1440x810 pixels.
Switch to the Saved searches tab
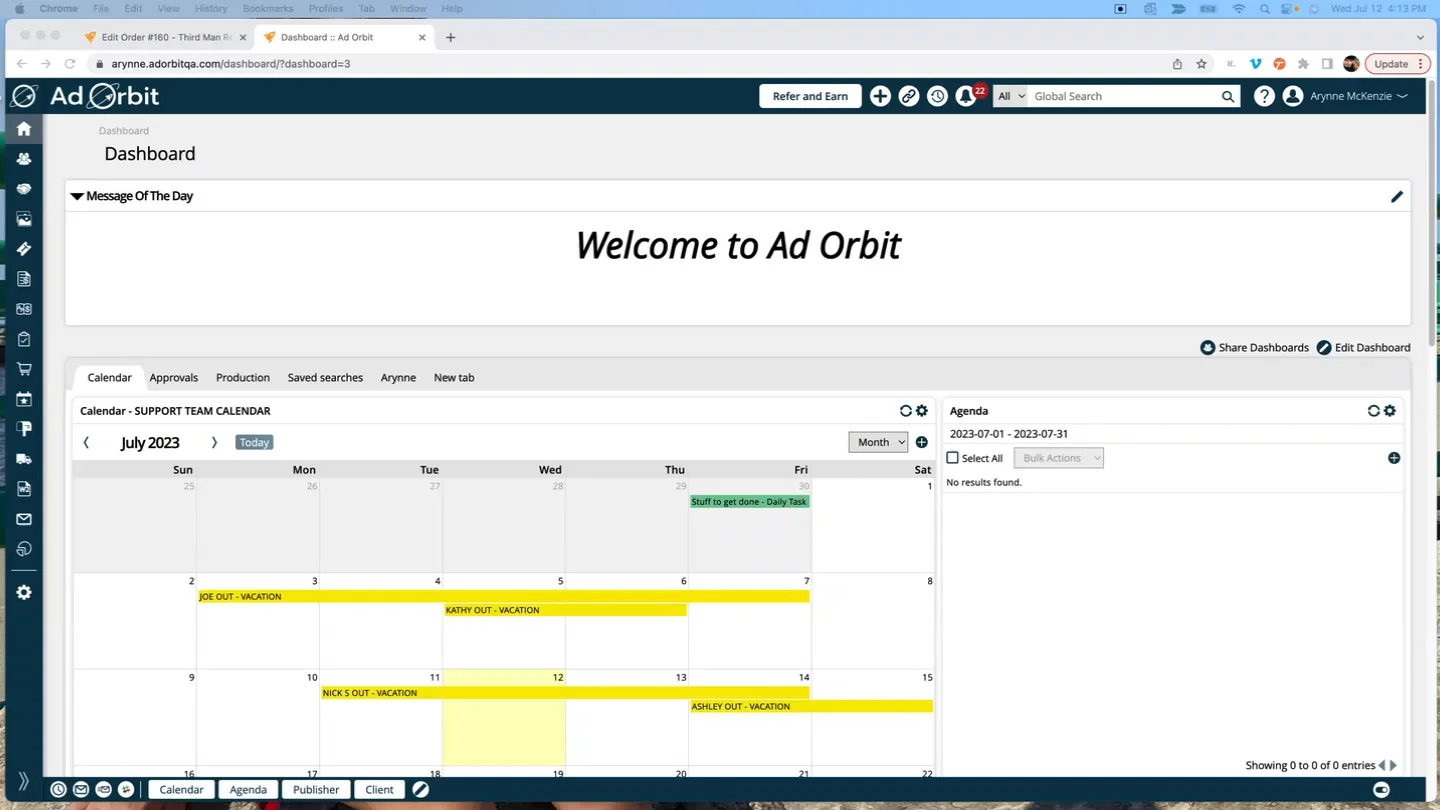coord(325,378)
